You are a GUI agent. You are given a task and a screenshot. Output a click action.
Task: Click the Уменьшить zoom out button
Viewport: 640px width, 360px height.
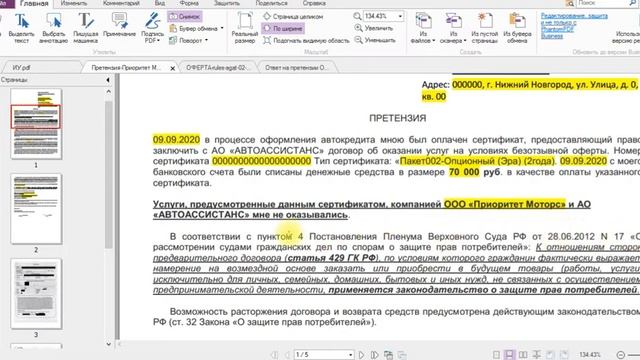click(x=375, y=40)
